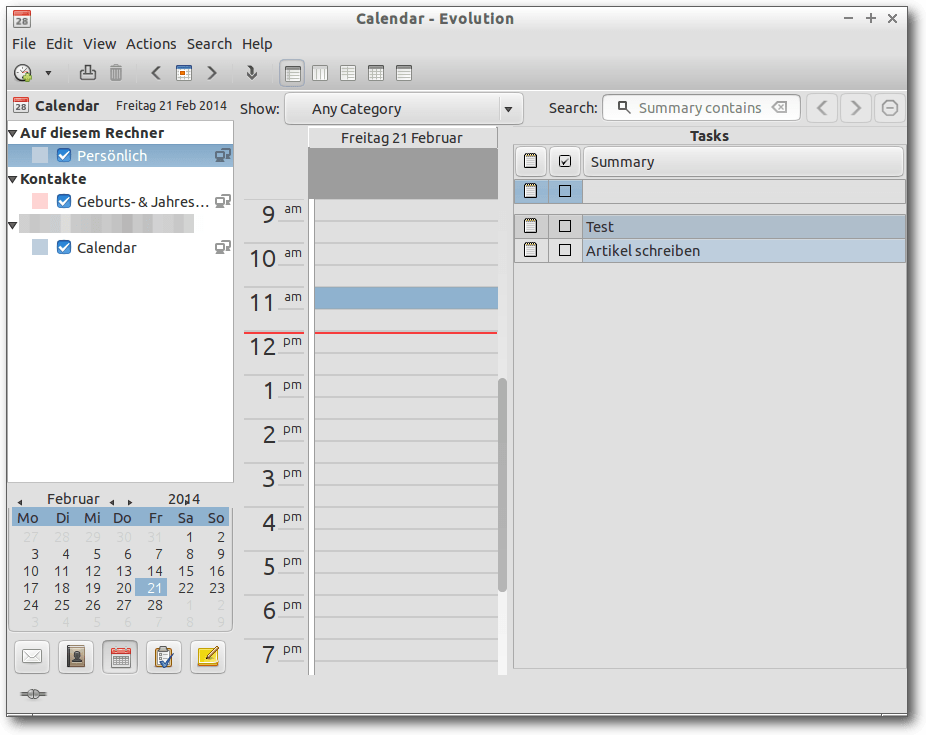Viewport: 926px width, 735px height.
Task: Open the Search menu
Action: pos(209,44)
